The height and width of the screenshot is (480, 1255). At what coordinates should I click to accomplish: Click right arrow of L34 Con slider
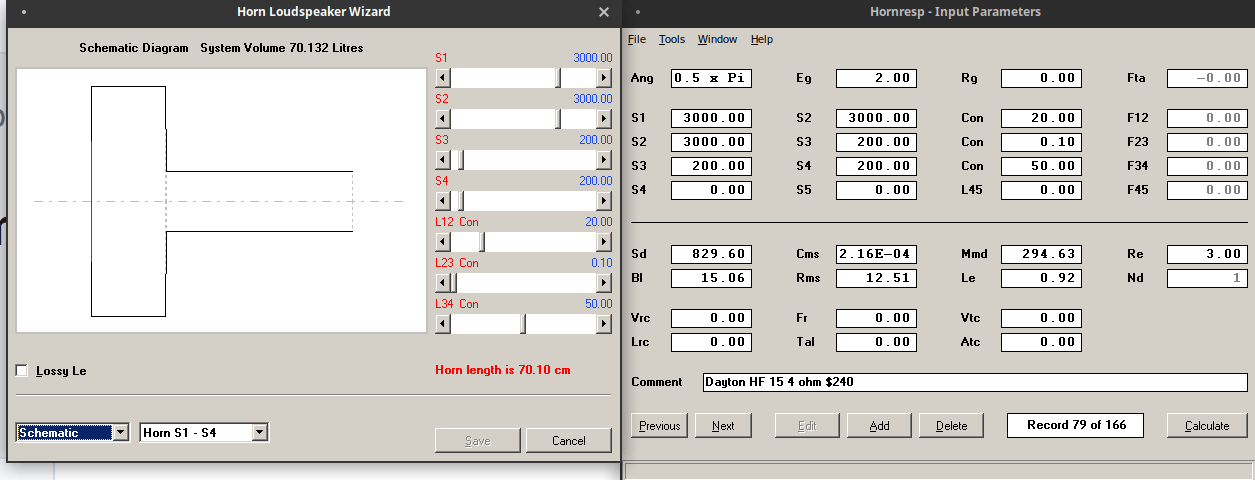coord(604,324)
